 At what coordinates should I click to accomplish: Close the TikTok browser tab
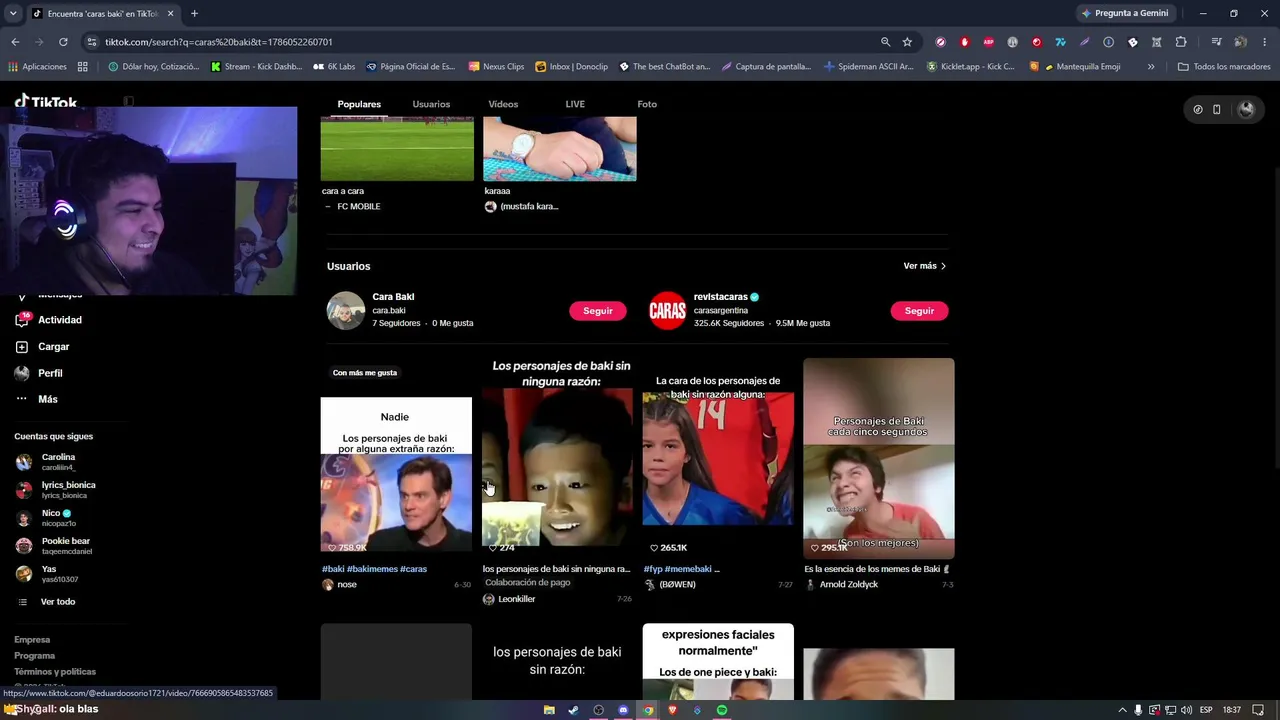tap(171, 14)
